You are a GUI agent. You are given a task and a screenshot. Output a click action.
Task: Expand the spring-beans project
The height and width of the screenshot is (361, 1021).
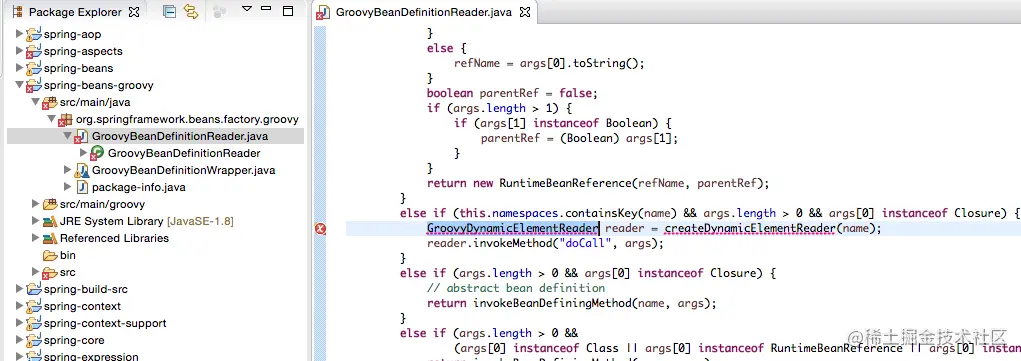click(x=20, y=68)
